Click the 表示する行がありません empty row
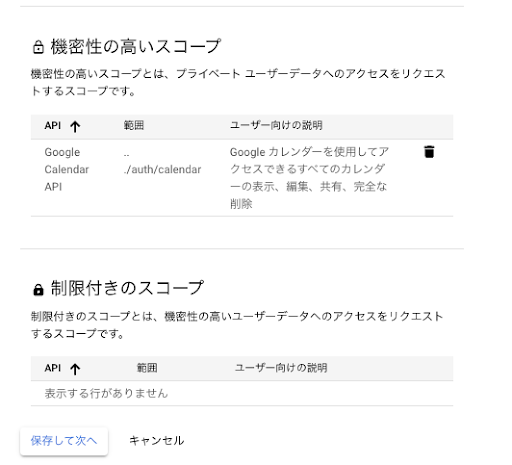512x465 pixels. 242,393
